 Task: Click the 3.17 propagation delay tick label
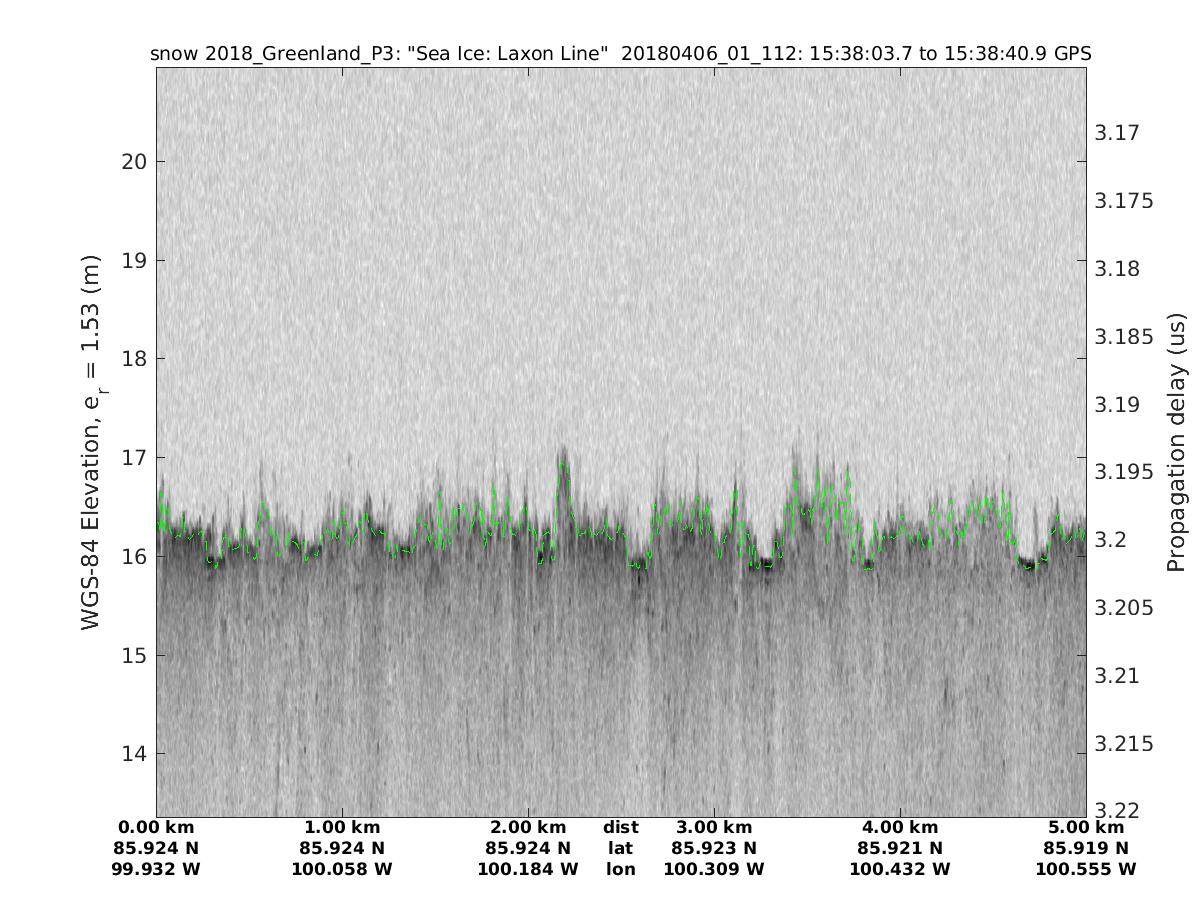click(1119, 133)
